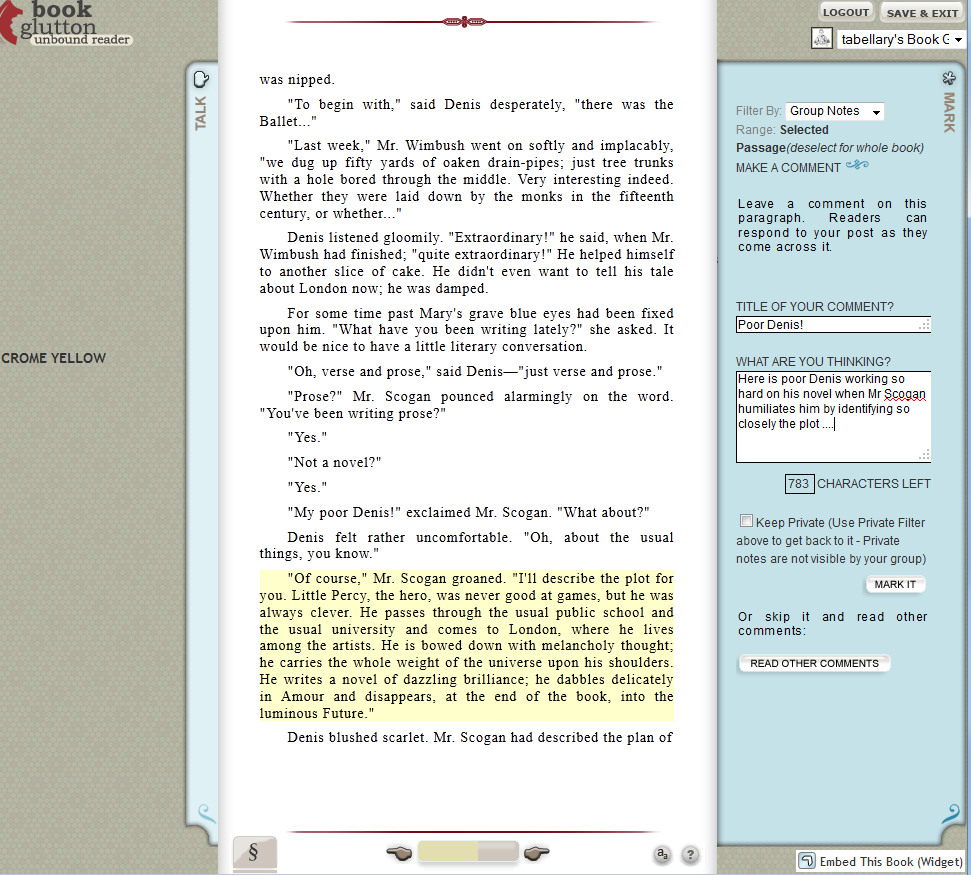Select paragraph starting 'My poor Denis!'
This screenshot has width=971, height=875.
pos(468,512)
